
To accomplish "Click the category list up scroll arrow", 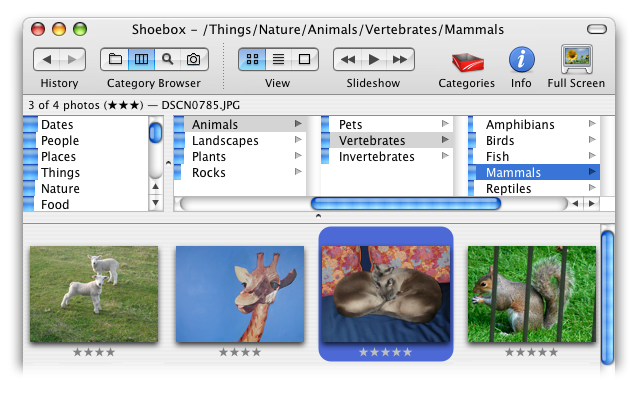I will [156, 187].
